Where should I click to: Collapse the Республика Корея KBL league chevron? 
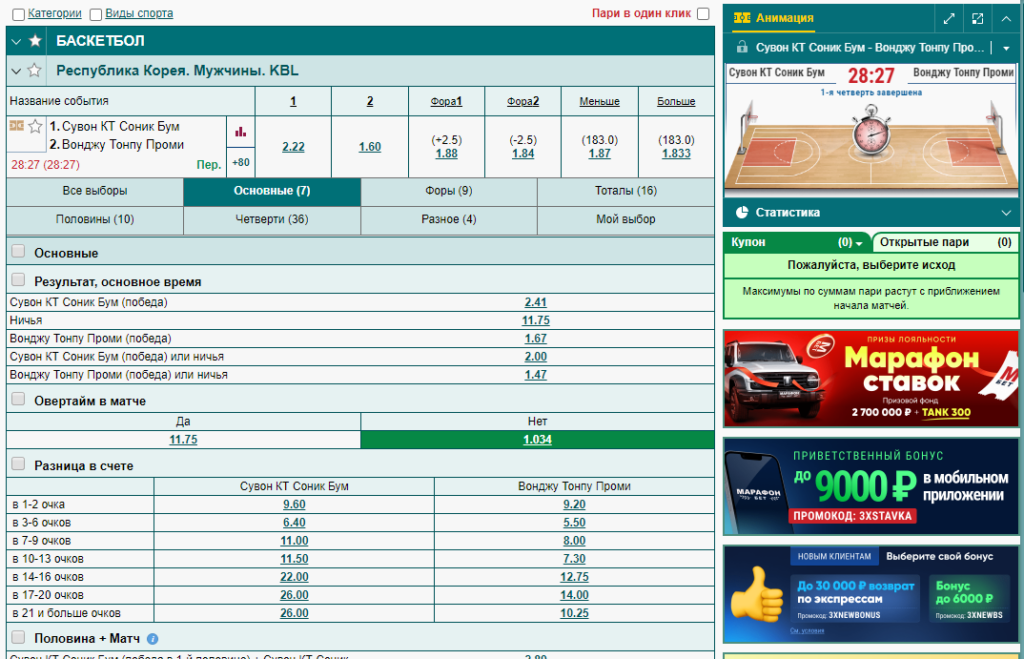16,71
